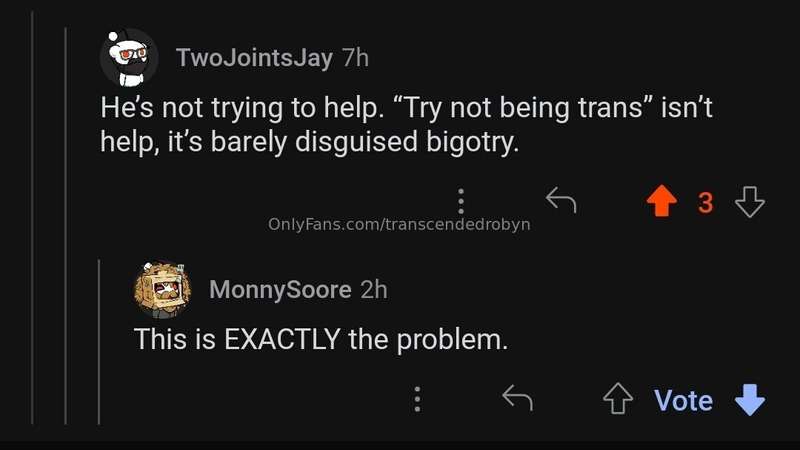Reply to MonnySoore's comment

(517, 398)
